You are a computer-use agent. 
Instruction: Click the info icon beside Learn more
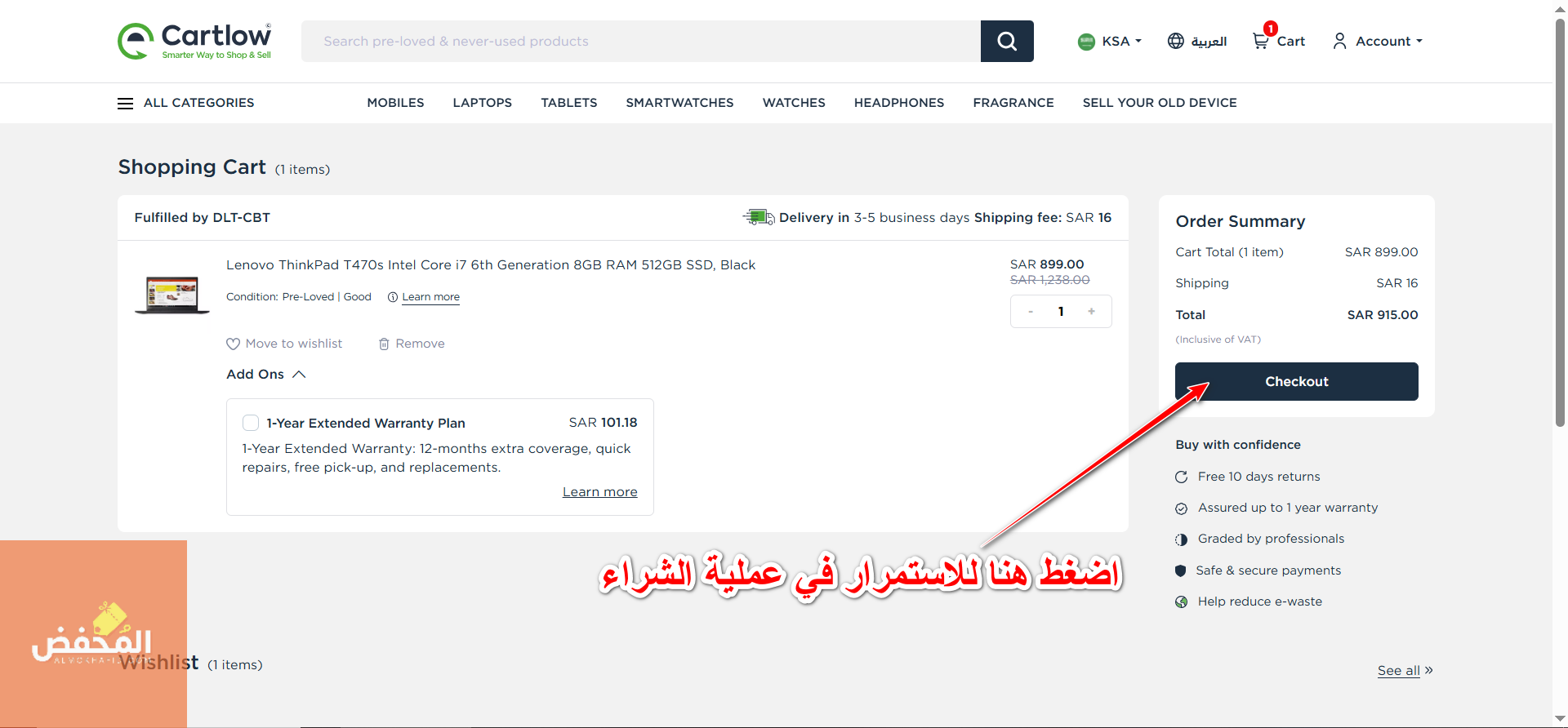tap(393, 297)
